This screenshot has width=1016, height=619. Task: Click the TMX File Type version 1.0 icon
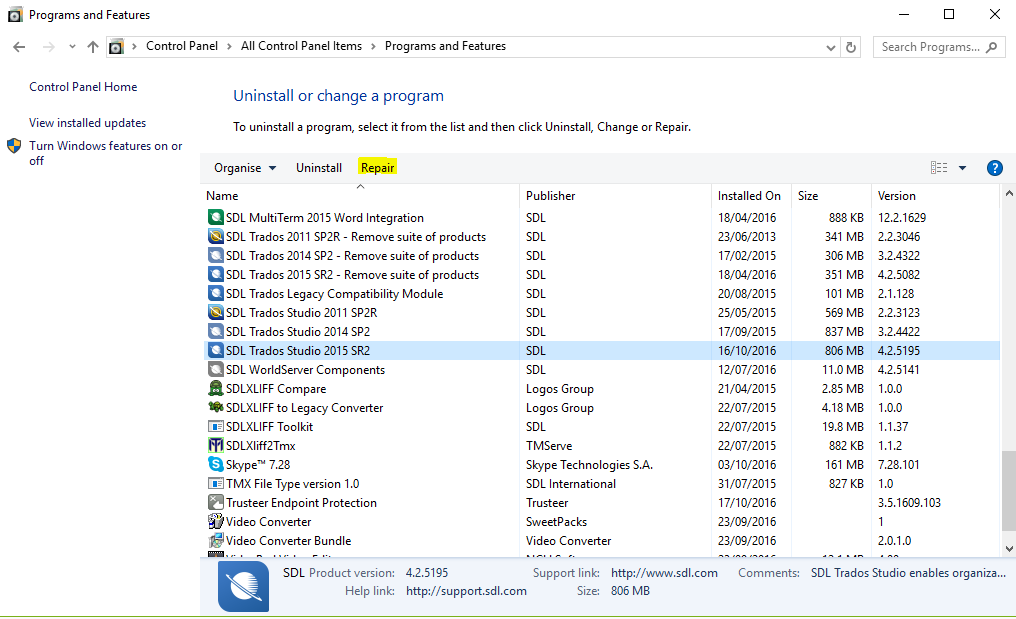(216, 484)
